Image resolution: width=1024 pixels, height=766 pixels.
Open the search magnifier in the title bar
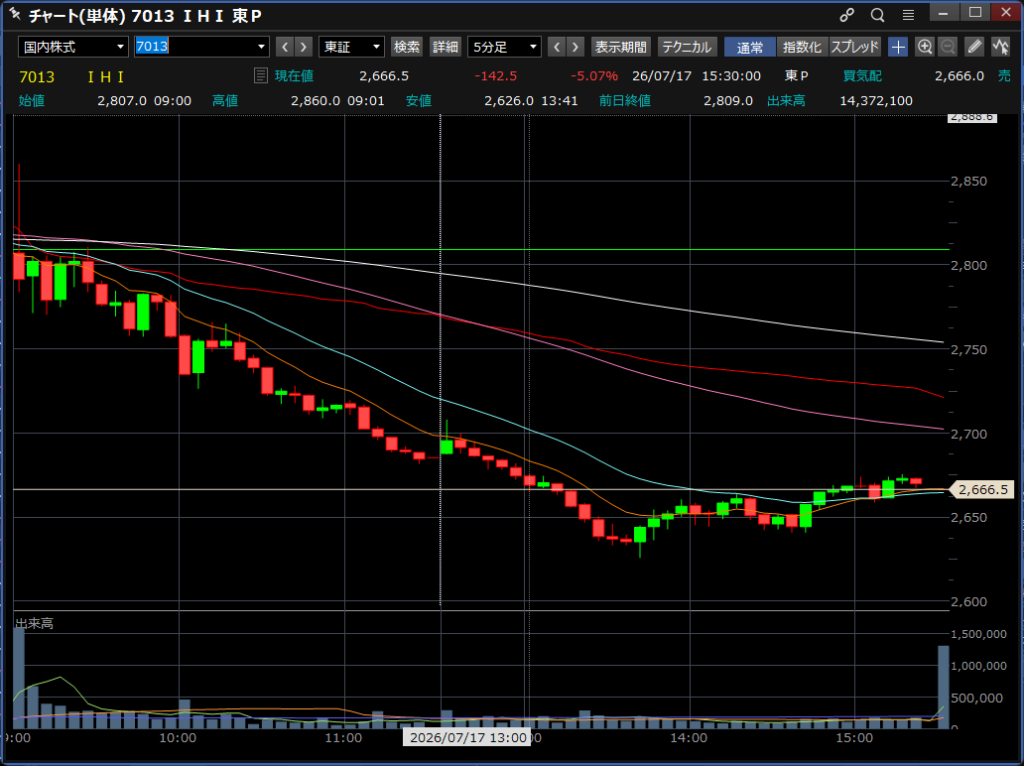click(x=877, y=15)
